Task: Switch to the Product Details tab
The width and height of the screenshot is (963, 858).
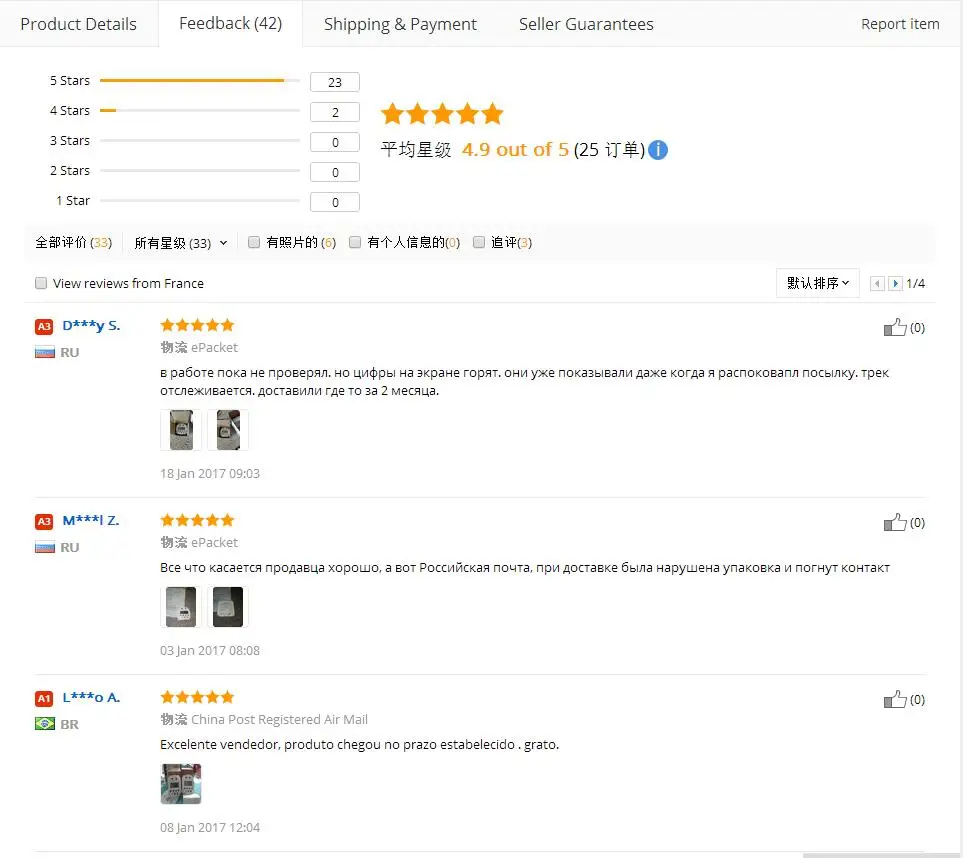Action: 79,24
